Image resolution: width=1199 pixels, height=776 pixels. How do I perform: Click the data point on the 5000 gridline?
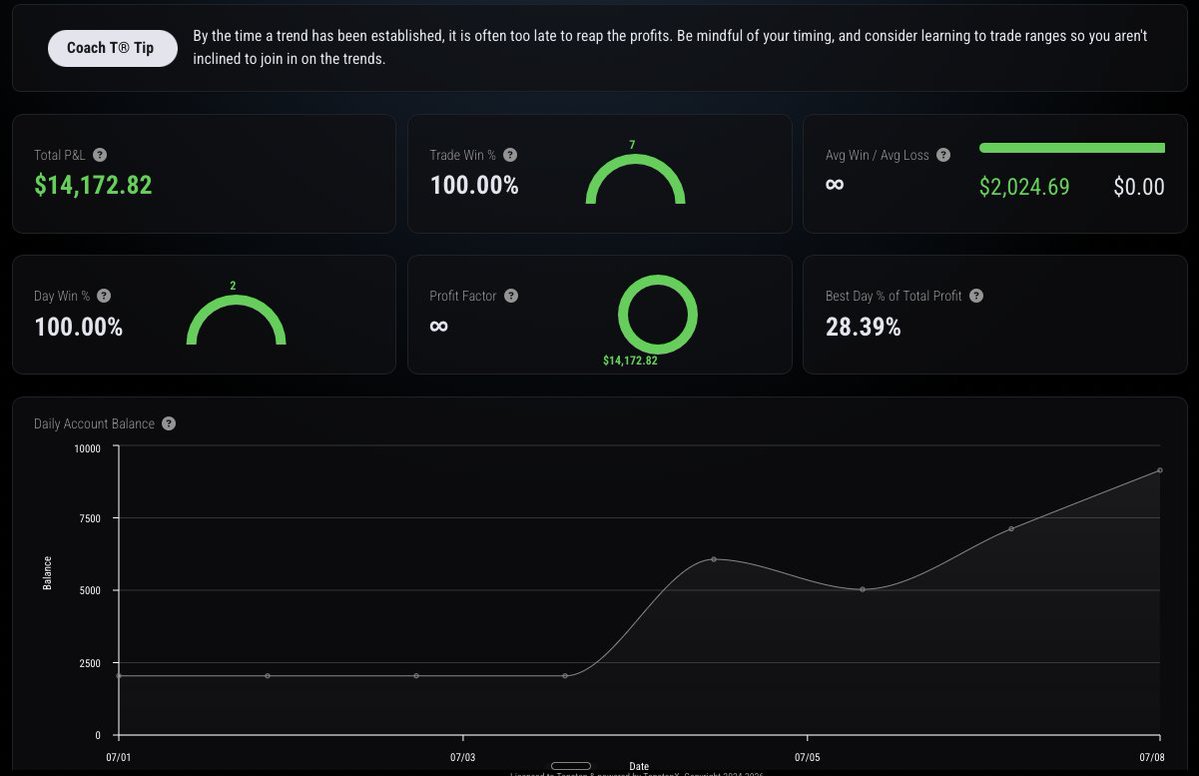863,589
